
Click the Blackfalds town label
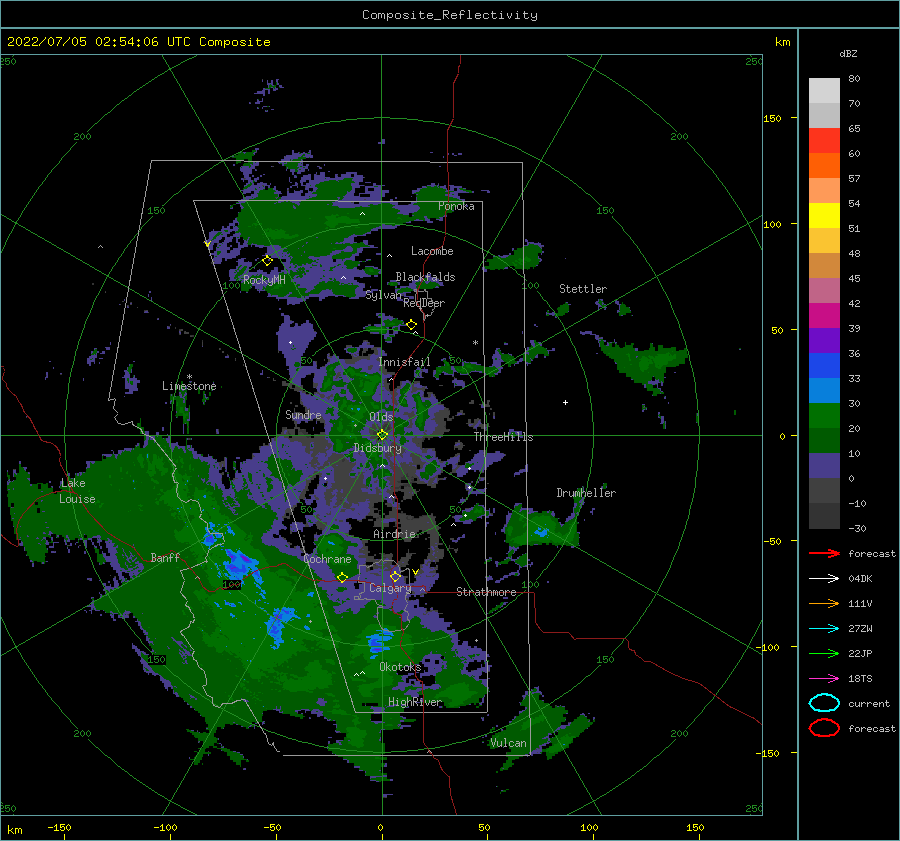(425, 277)
